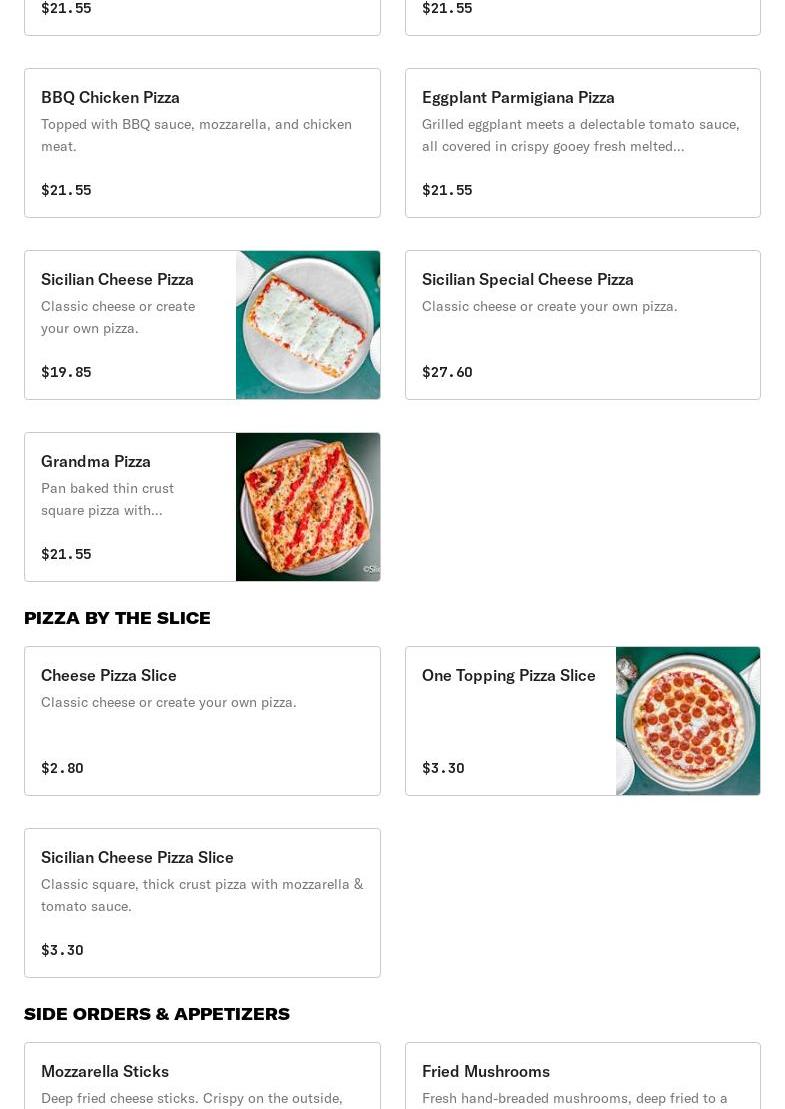
Task: Open the pepperoni pizza thumbnail
Action: [x=687, y=721]
